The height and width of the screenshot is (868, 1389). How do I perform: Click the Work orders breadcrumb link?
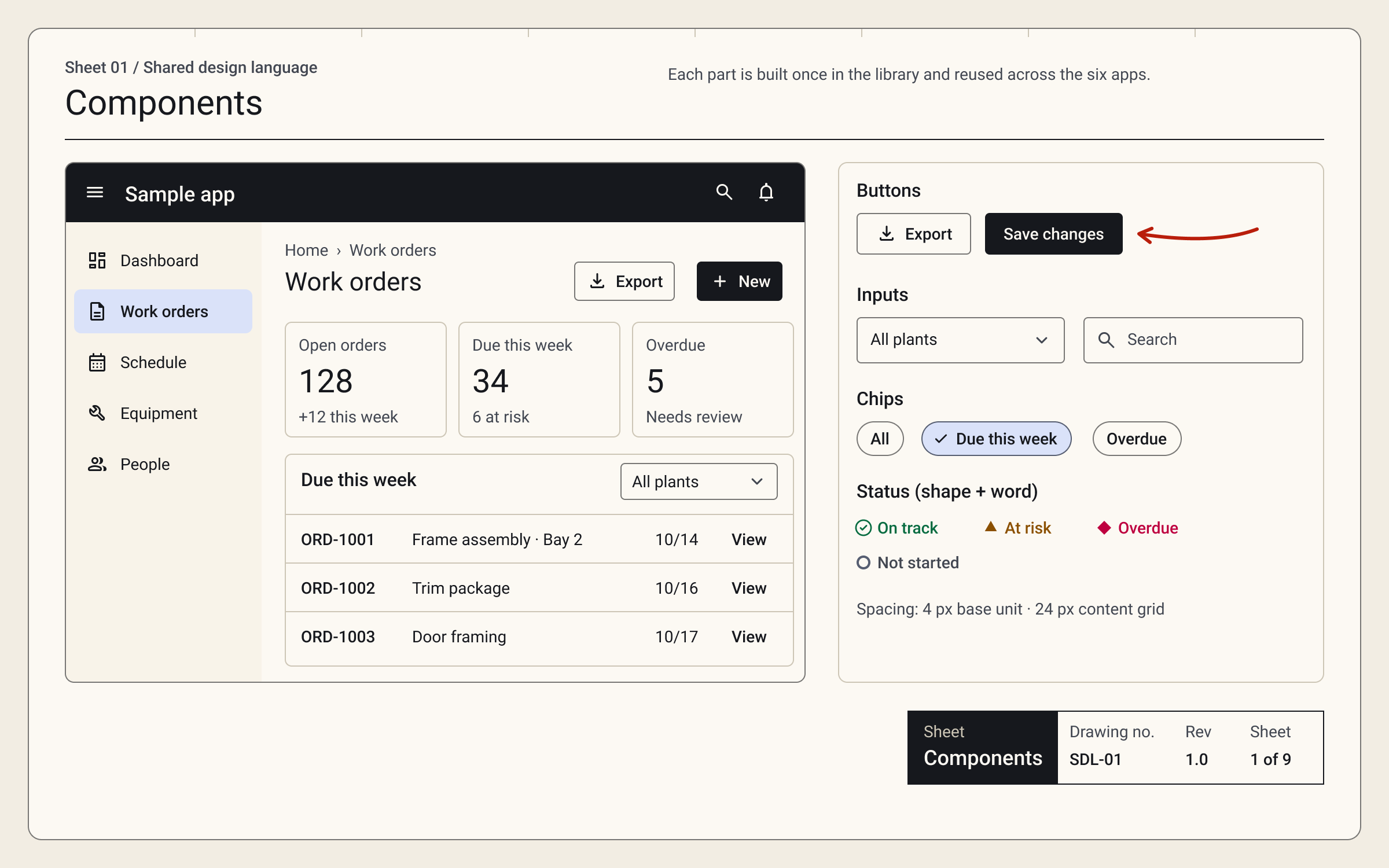(x=392, y=250)
